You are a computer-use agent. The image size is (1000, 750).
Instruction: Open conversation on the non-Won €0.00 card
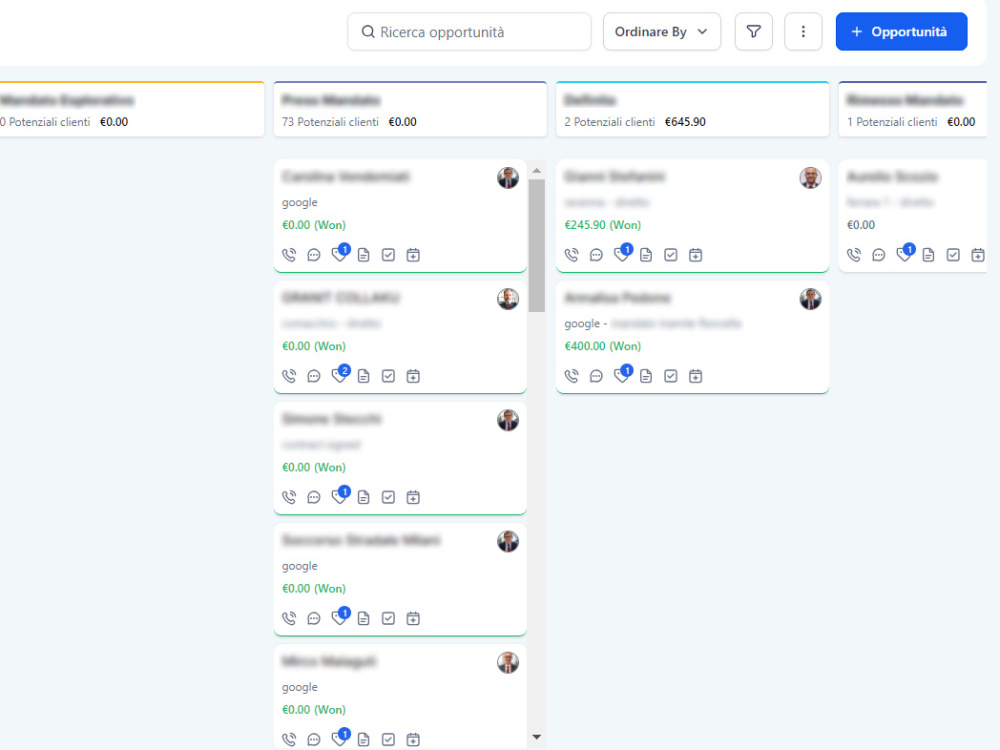[x=879, y=255]
